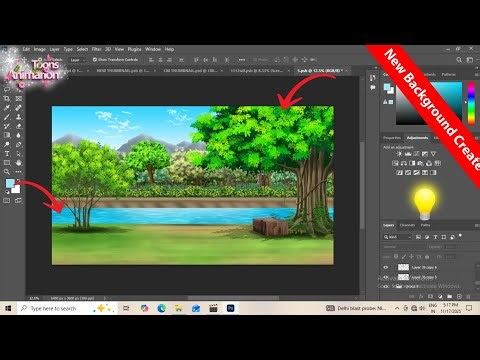This screenshot has width=480, height=360.
Task: Select the Spot Healing Brush tool
Action: 19,108
